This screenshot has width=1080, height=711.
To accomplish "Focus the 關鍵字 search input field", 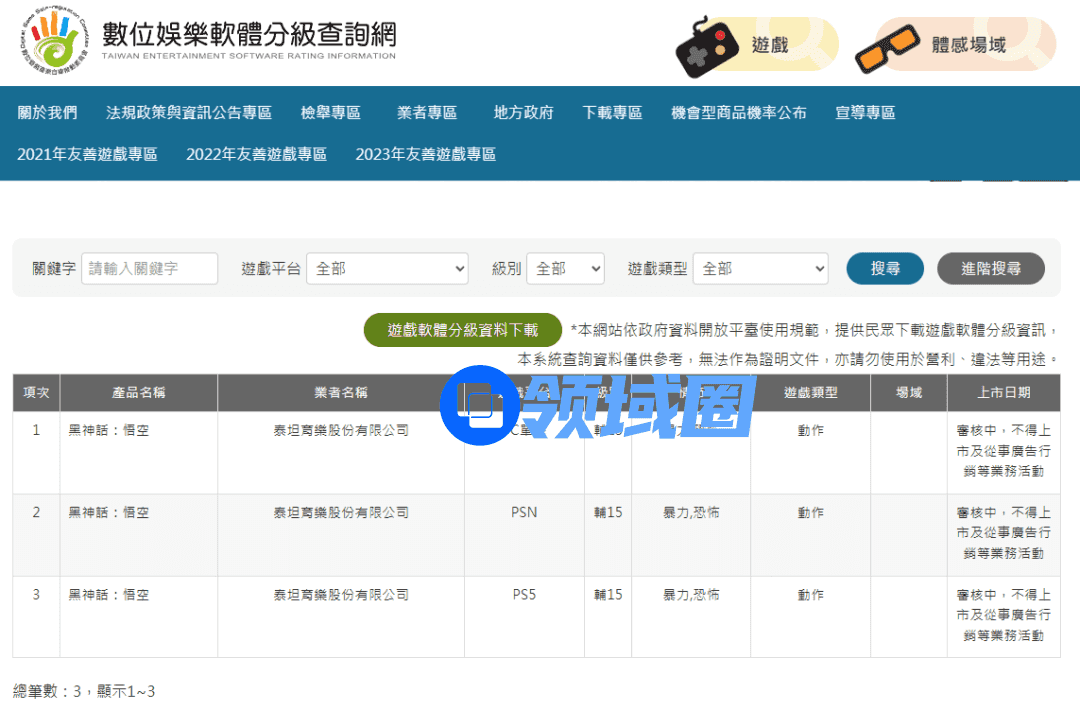I will (x=149, y=269).
